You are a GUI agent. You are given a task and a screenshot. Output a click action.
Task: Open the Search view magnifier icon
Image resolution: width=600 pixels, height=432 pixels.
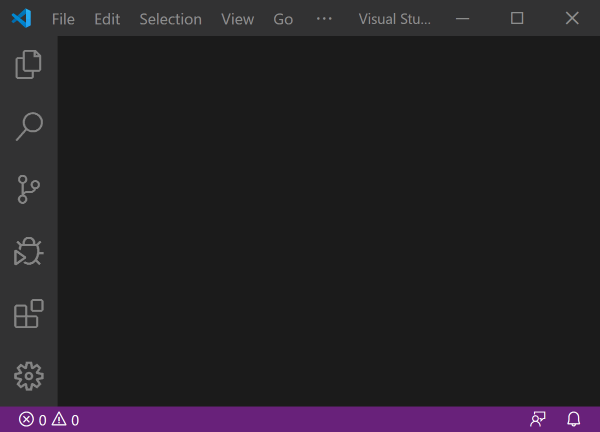tap(29, 127)
